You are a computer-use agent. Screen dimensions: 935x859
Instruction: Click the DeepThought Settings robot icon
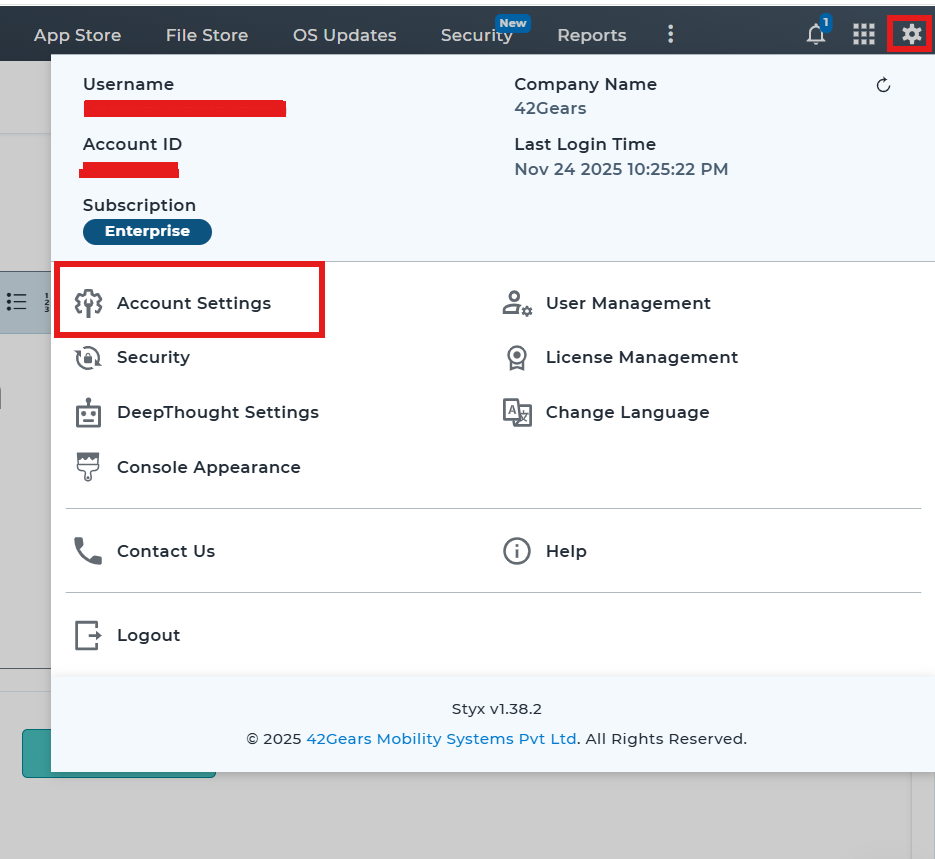point(89,413)
